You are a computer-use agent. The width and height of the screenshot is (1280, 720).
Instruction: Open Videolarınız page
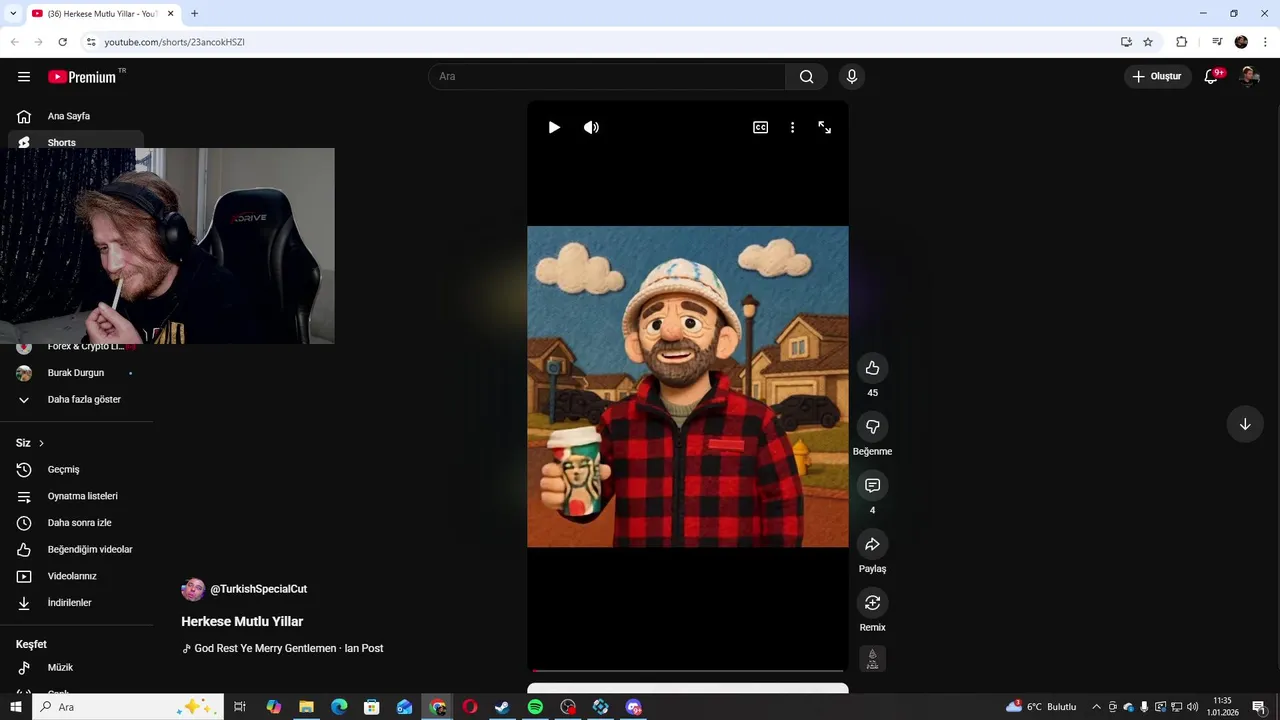pos(76,576)
